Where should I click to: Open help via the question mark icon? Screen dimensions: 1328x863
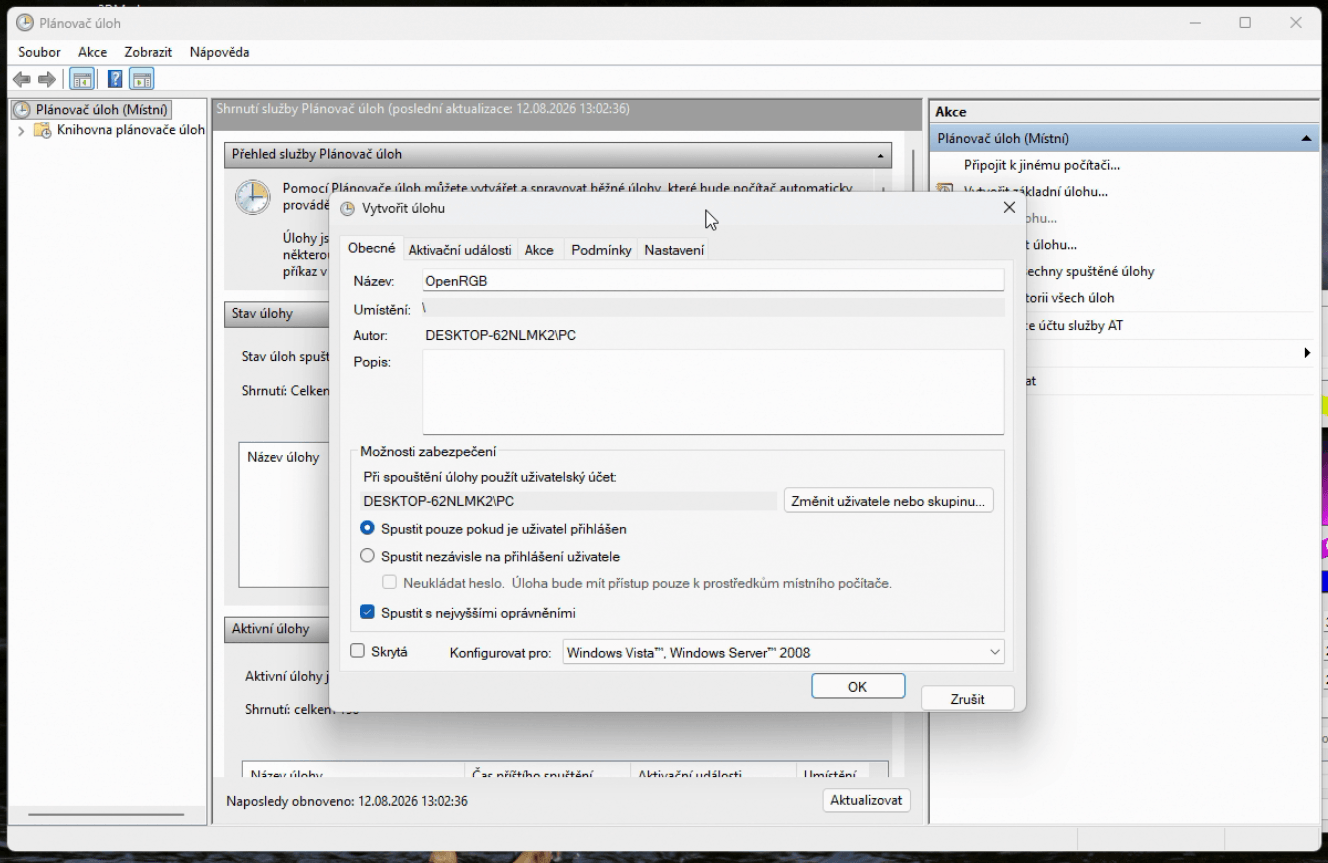115,80
